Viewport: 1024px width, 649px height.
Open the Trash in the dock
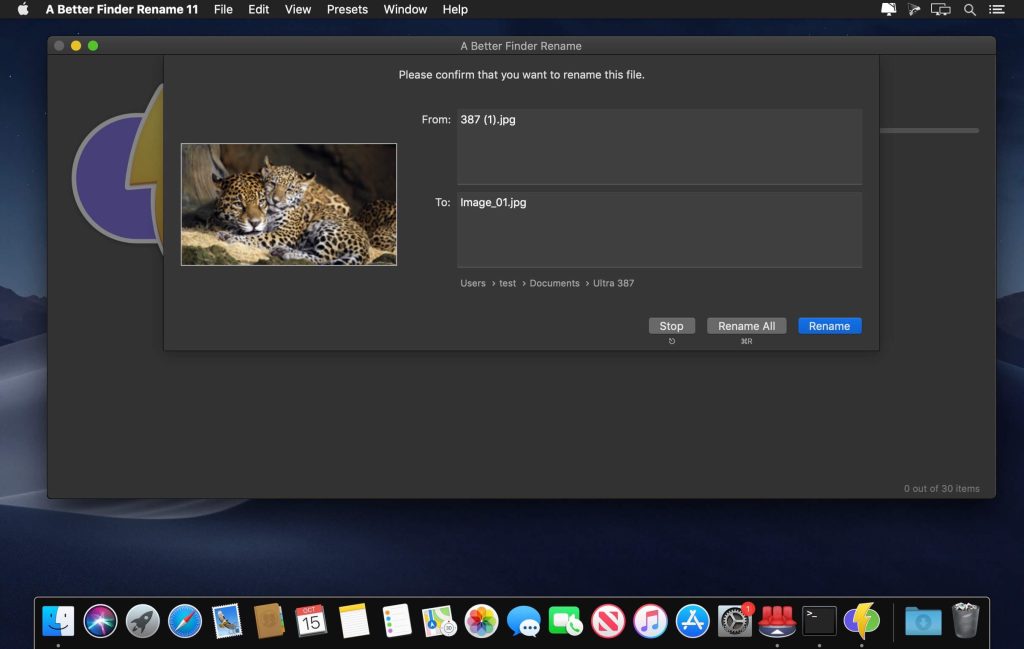click(965, 621)
